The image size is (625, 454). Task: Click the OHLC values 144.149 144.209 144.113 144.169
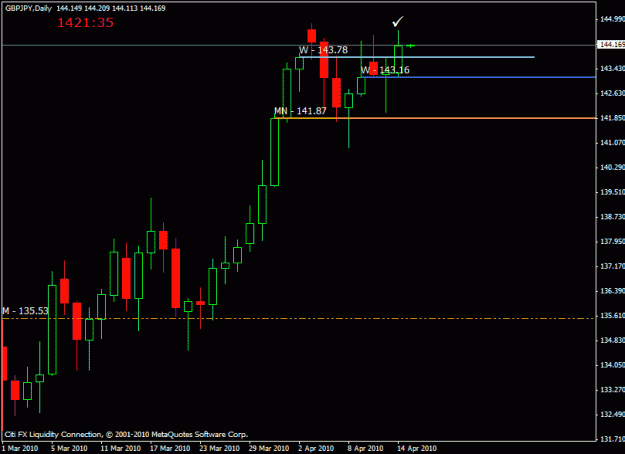111,8
